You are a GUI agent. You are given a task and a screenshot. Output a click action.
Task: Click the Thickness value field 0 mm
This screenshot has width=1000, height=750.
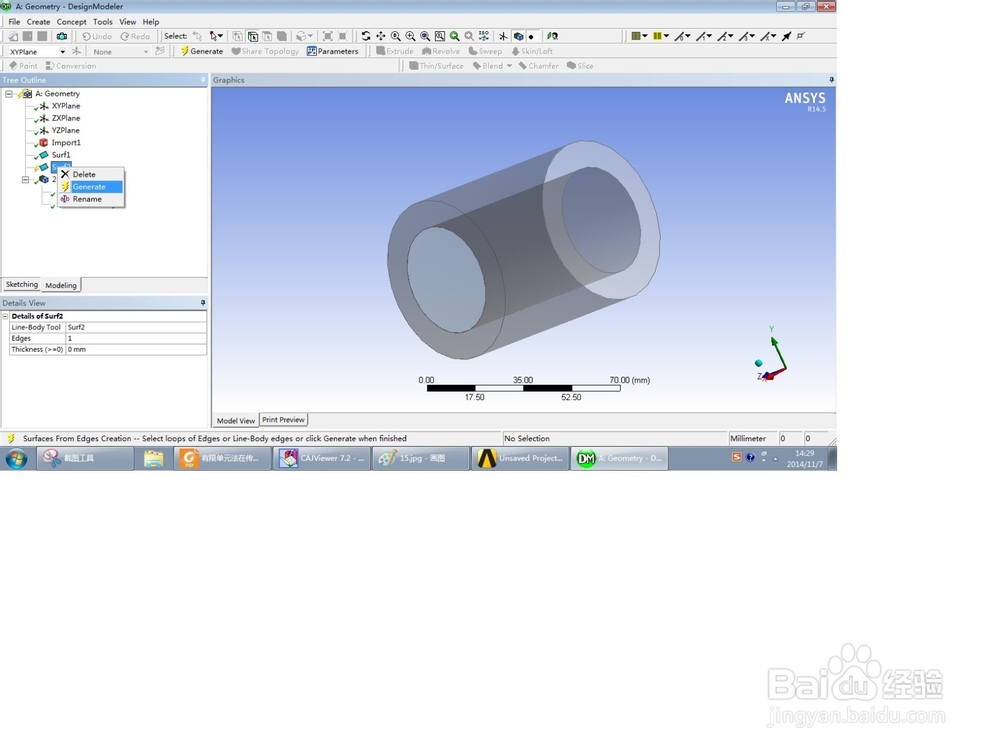coord(136,349)
